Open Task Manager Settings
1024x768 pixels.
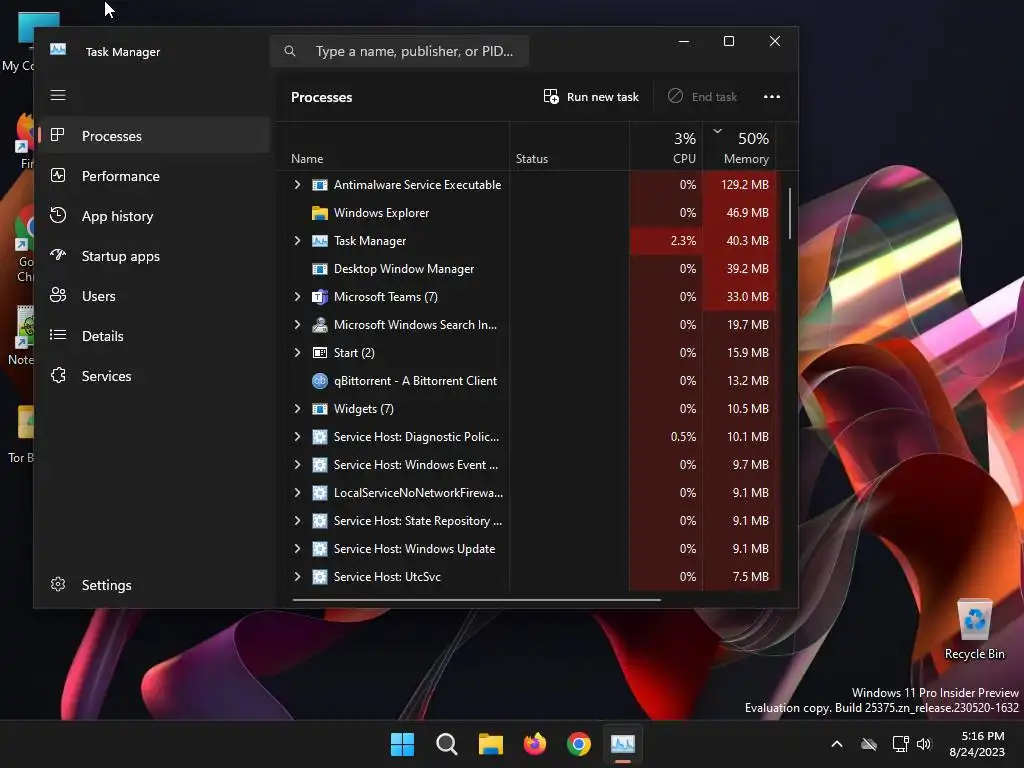pos(154,584)
